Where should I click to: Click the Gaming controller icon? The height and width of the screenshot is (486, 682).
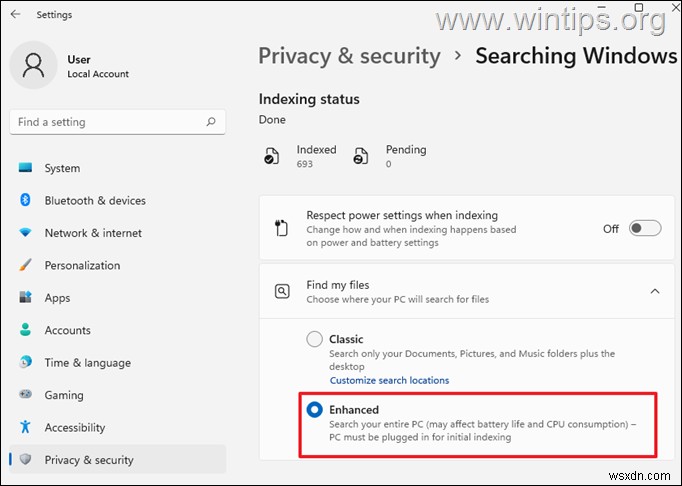click(x=25, y=395)
